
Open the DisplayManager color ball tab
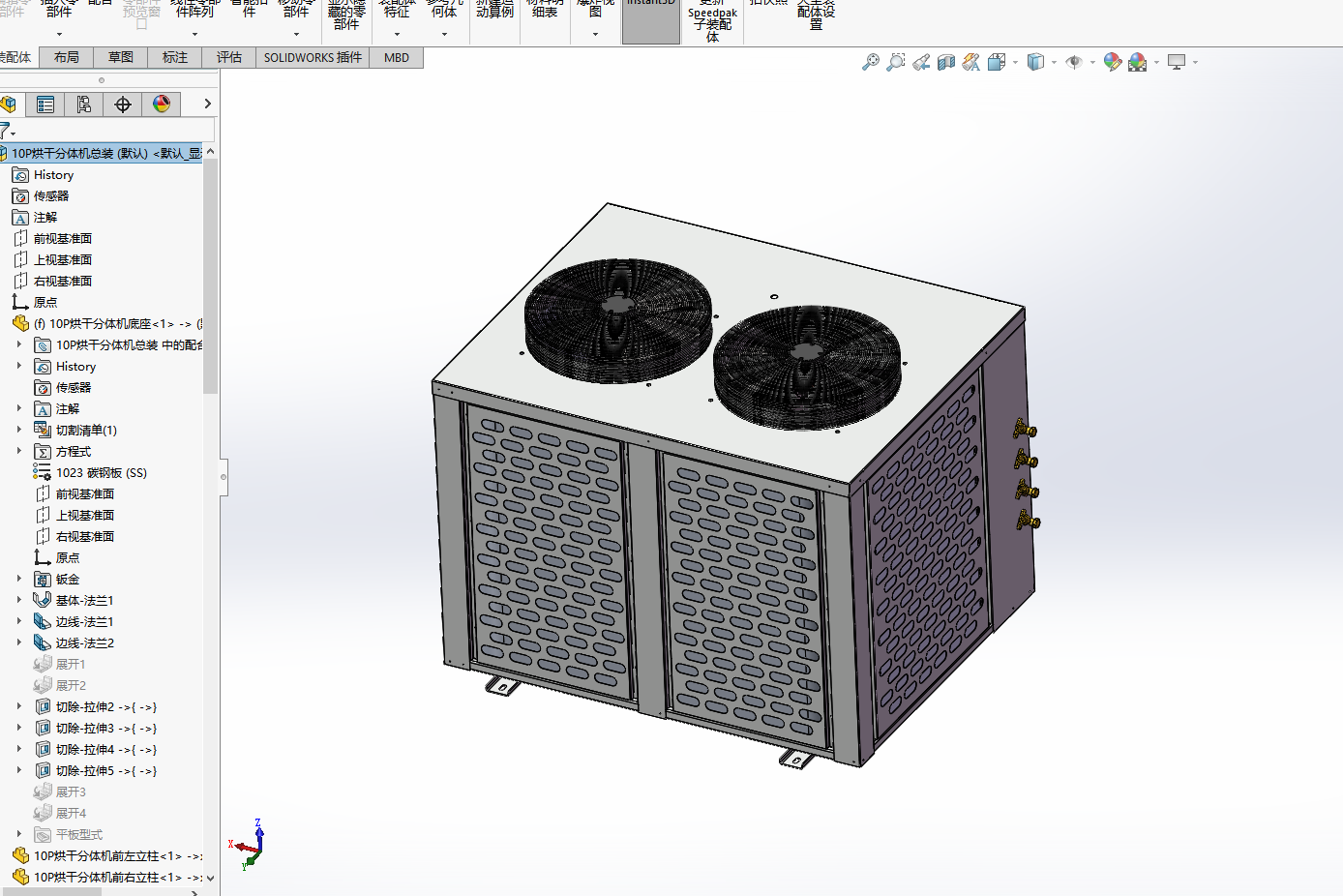(162, 105)
